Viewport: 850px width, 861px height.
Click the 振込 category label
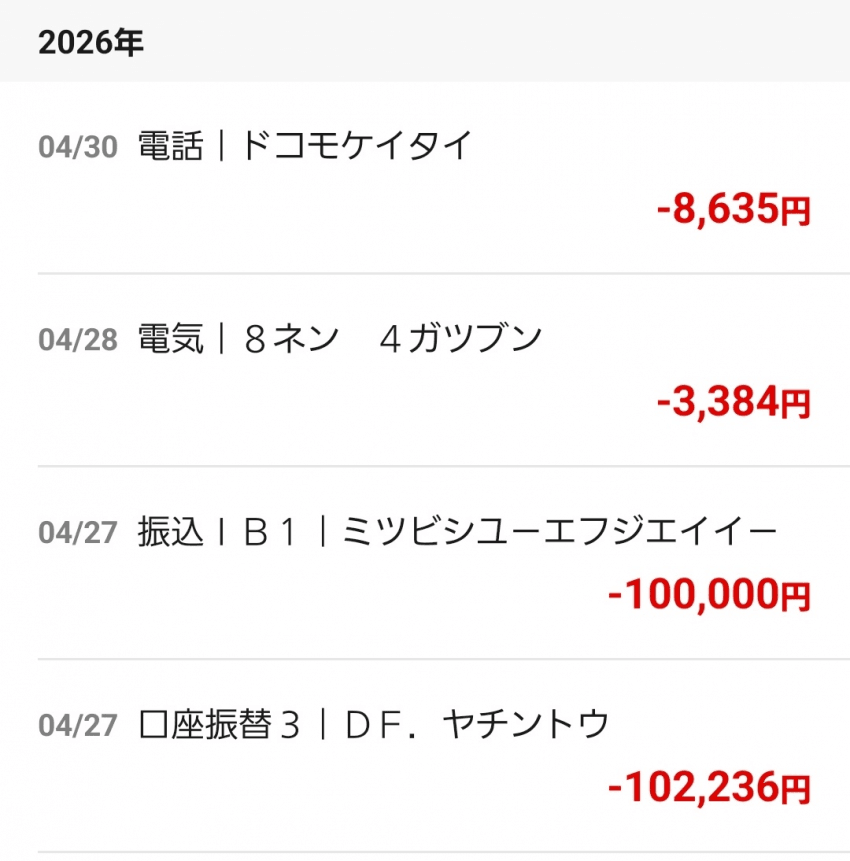pyautogui.click(x=170, y=532)
